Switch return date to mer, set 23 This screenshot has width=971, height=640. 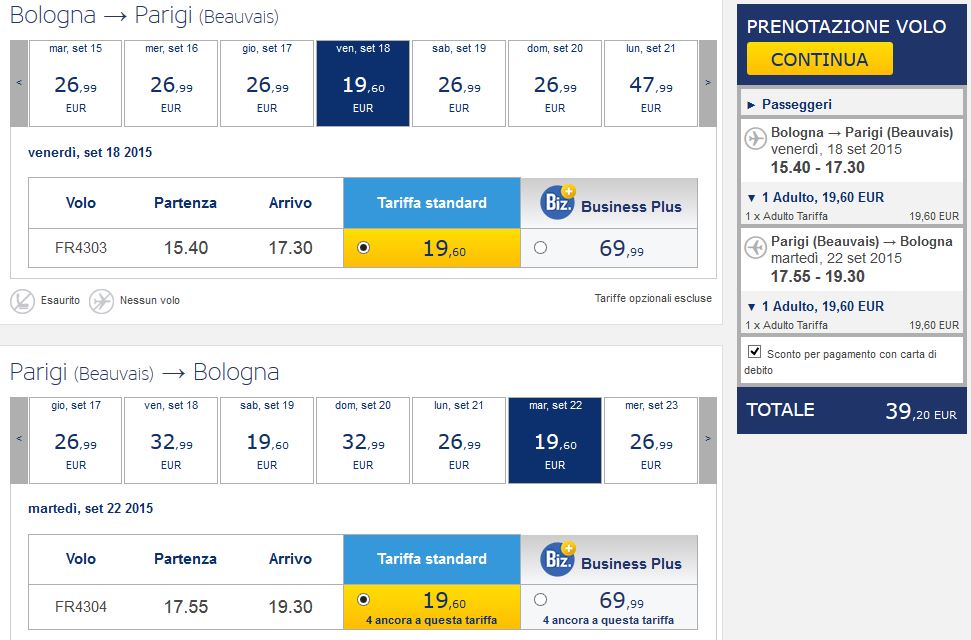651,440
